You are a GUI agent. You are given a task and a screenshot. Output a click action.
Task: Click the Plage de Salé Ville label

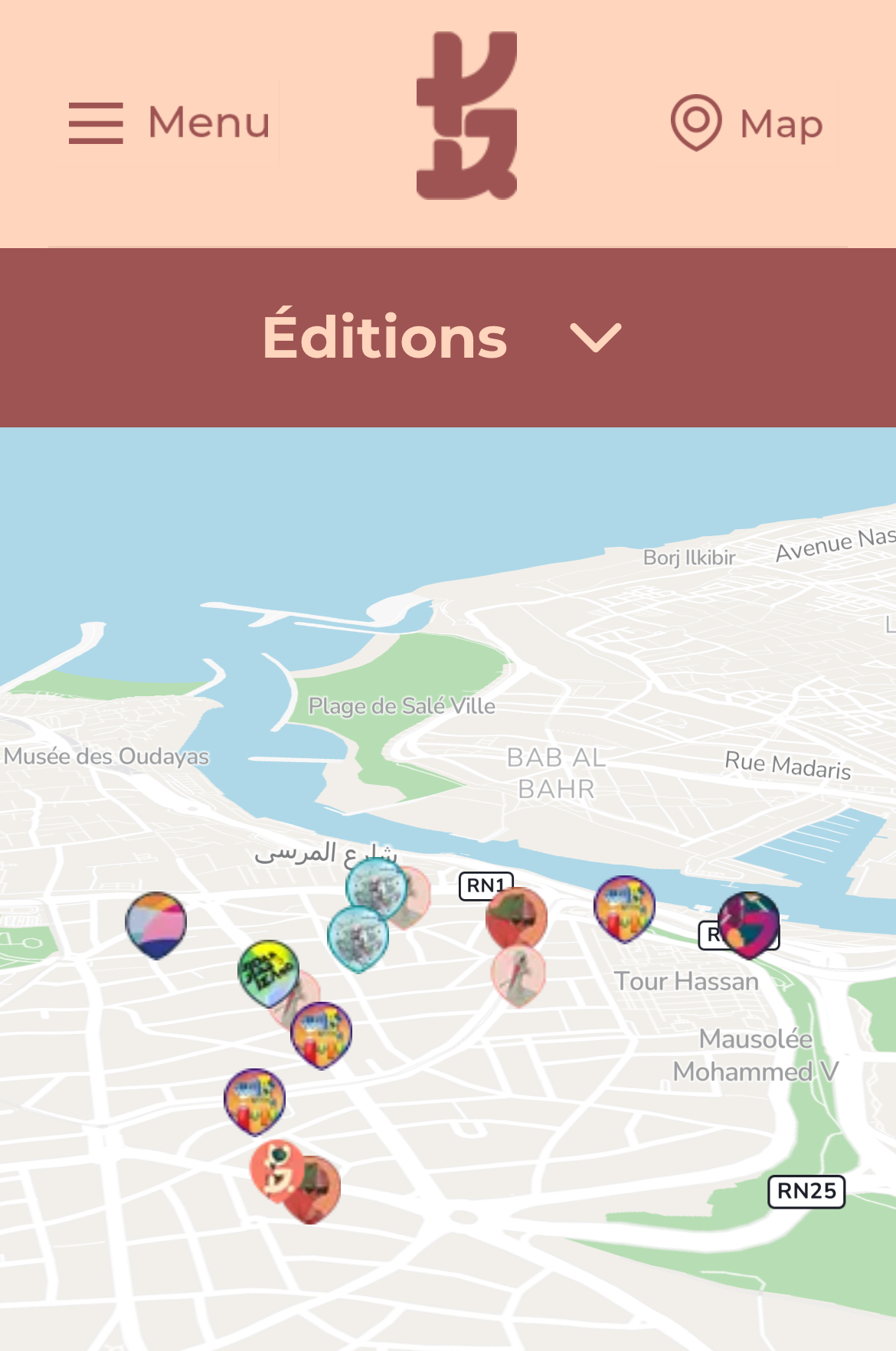coord(402,705)
